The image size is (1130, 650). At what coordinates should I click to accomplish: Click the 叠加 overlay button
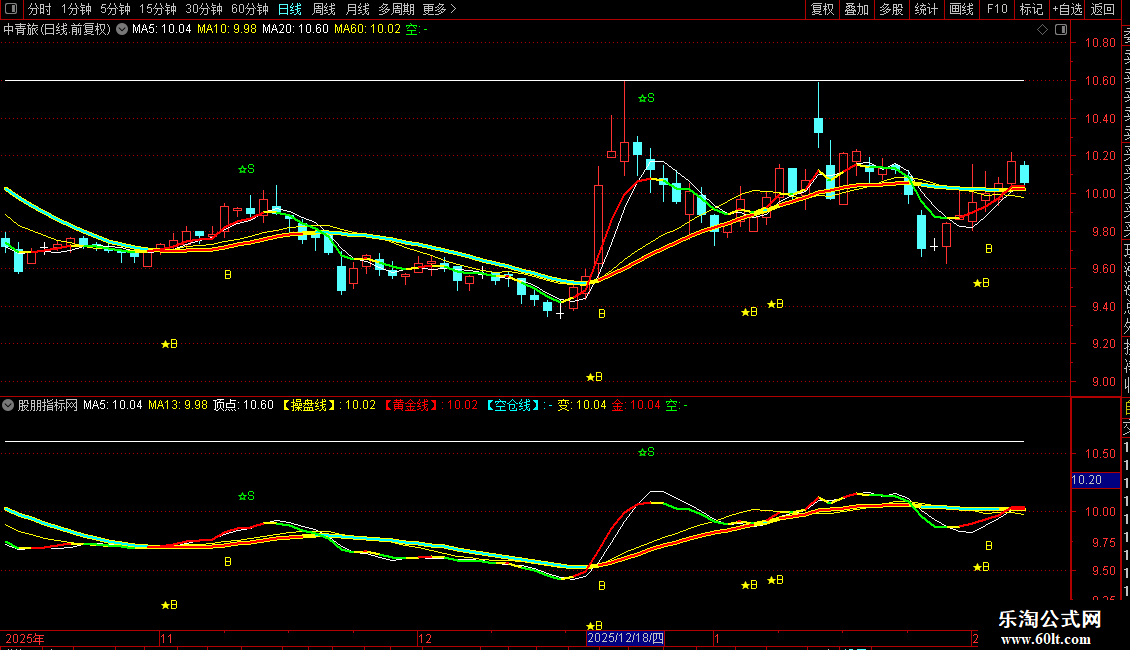click(x=857, y=9)
